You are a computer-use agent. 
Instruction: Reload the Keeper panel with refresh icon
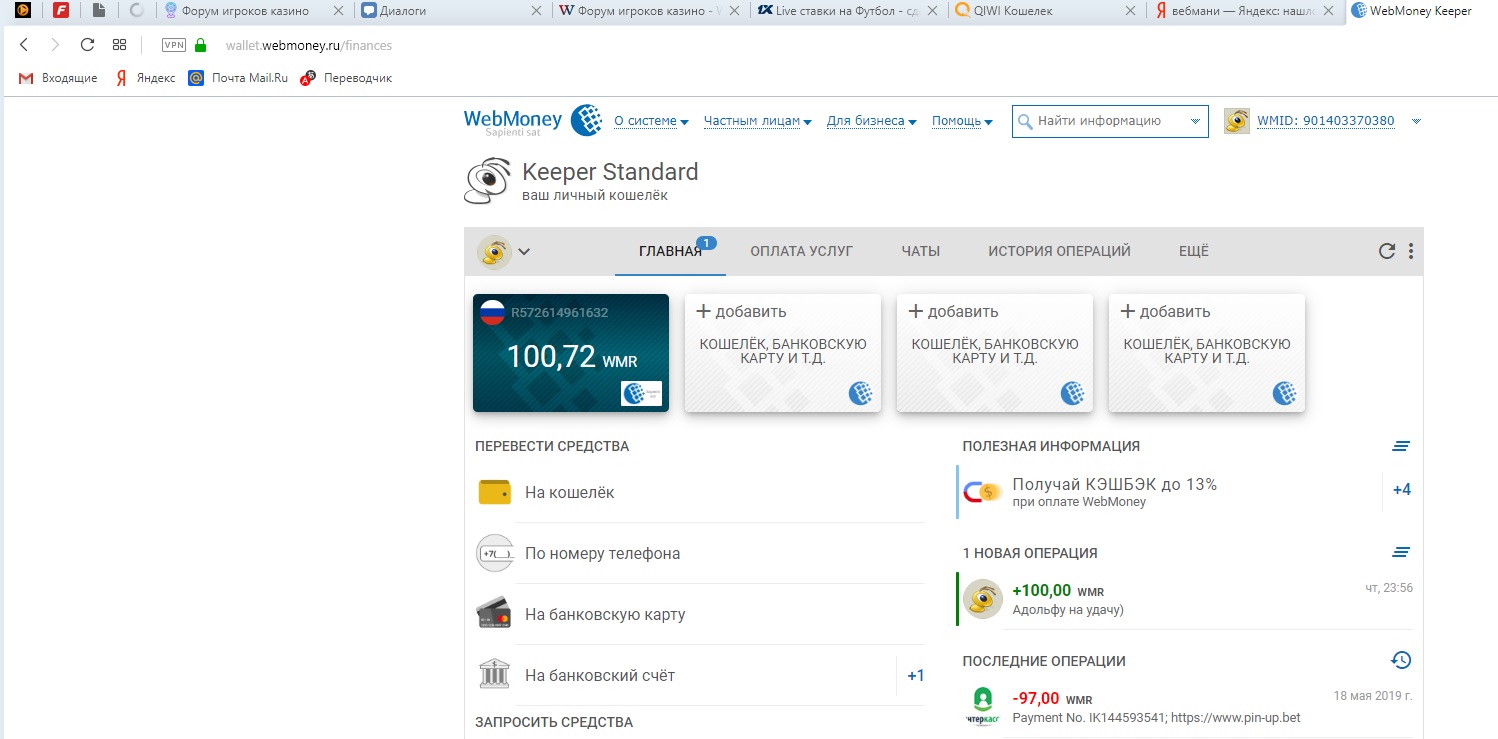point(1386,251)
